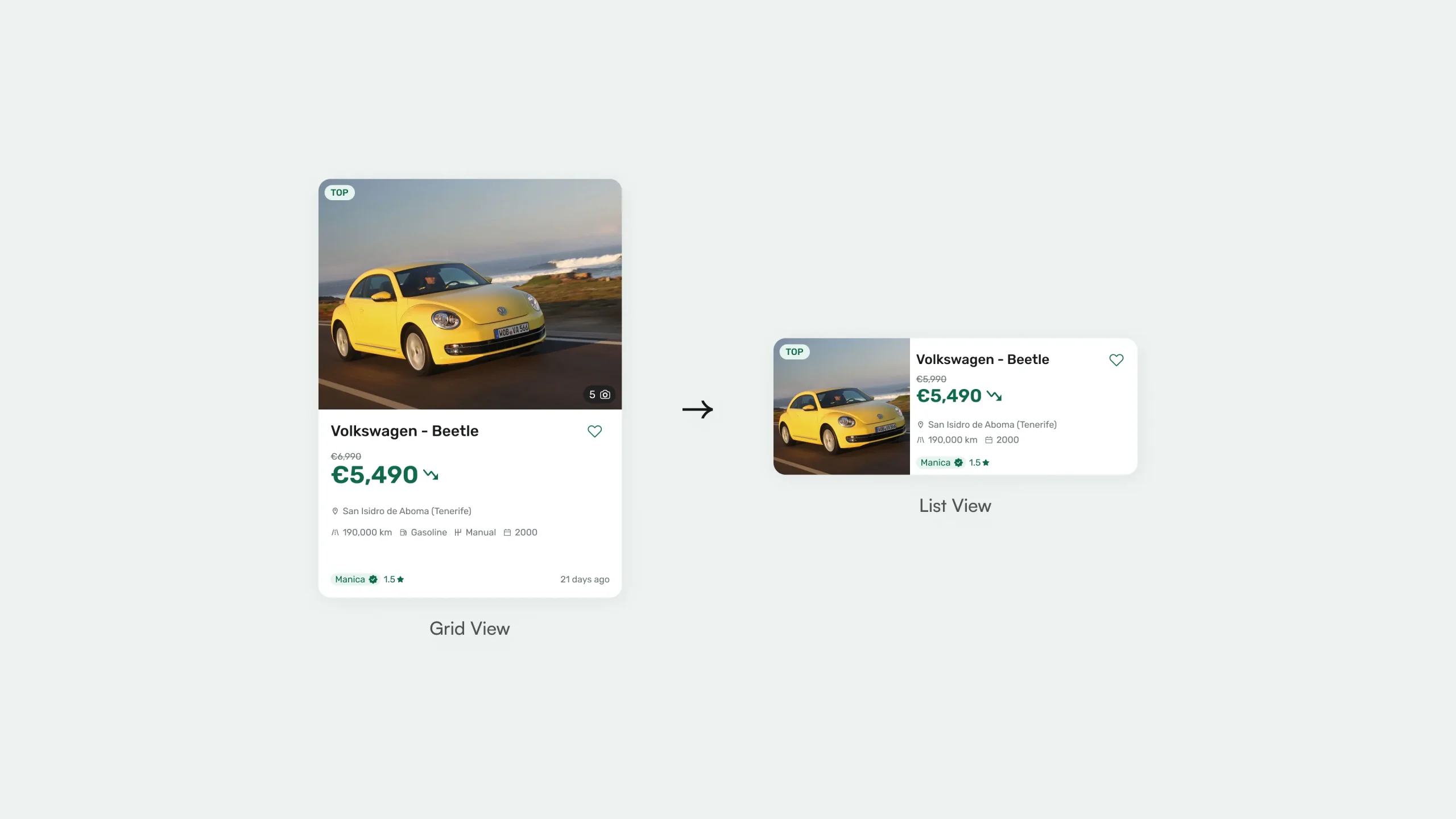Viewport: 1456px width, 819px height.
Task: Click the TOP badge on grid card
Action: tap(340, 193)
